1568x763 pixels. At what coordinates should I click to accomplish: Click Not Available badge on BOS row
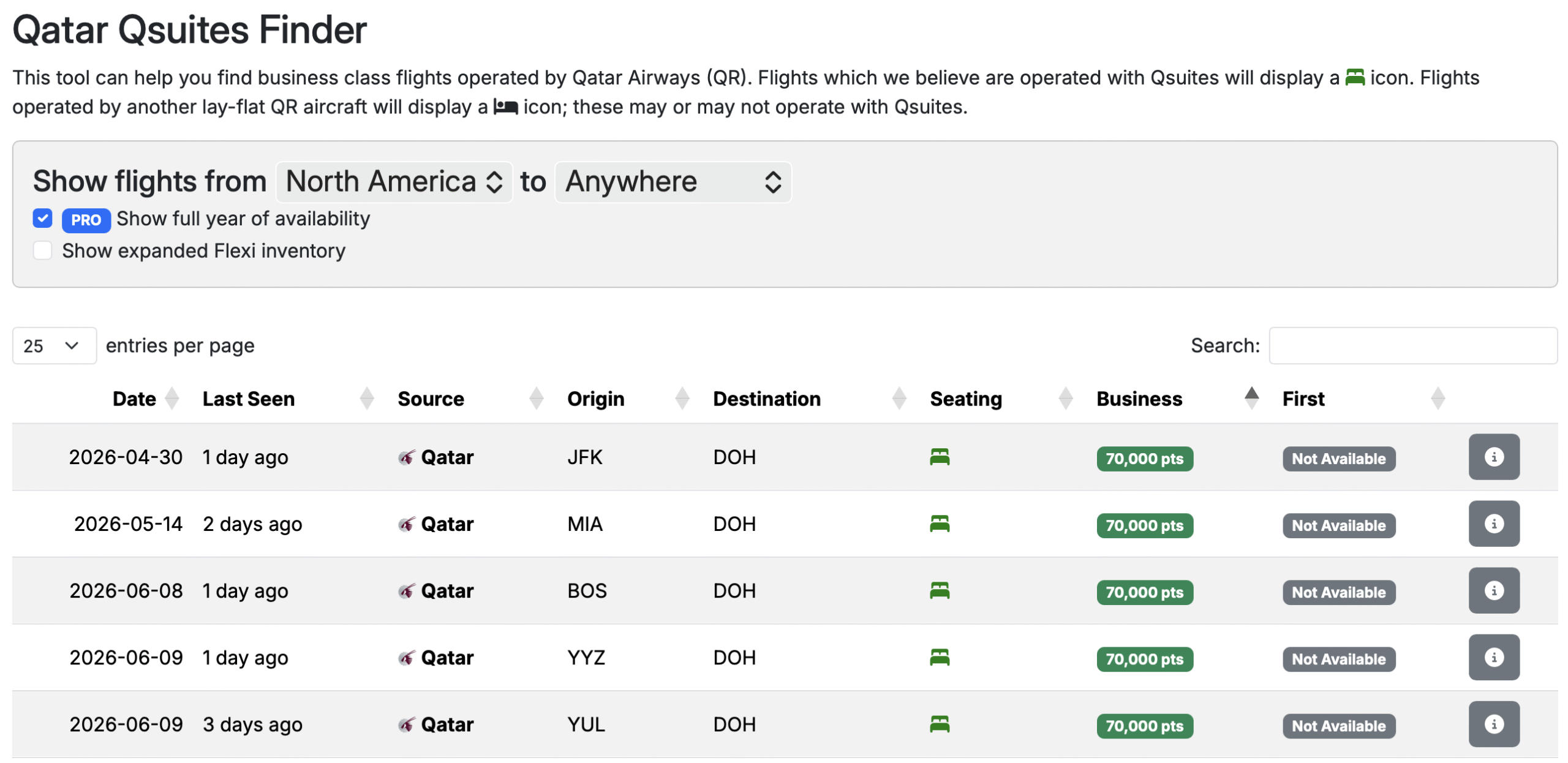pyautogui.click(x=1338, y=592)
